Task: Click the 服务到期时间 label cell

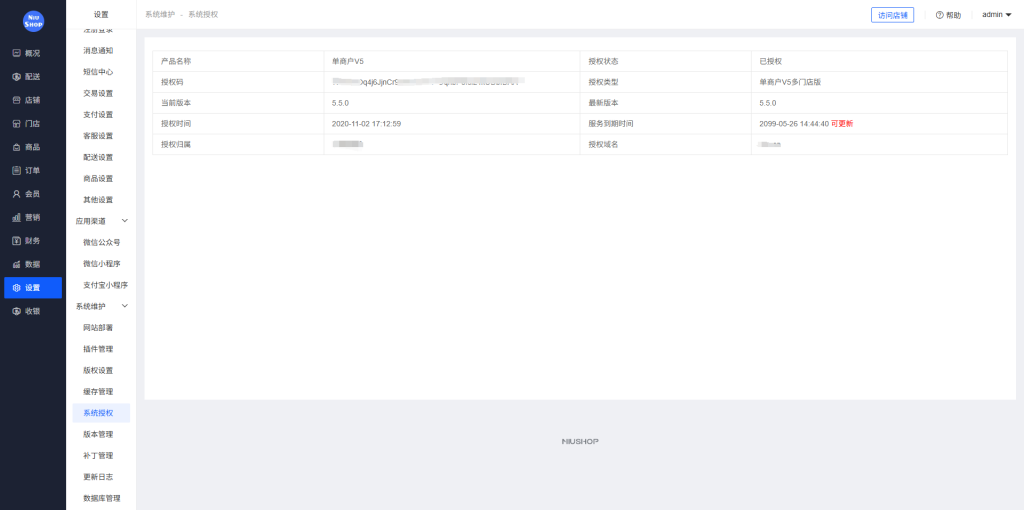Action: 665,124
